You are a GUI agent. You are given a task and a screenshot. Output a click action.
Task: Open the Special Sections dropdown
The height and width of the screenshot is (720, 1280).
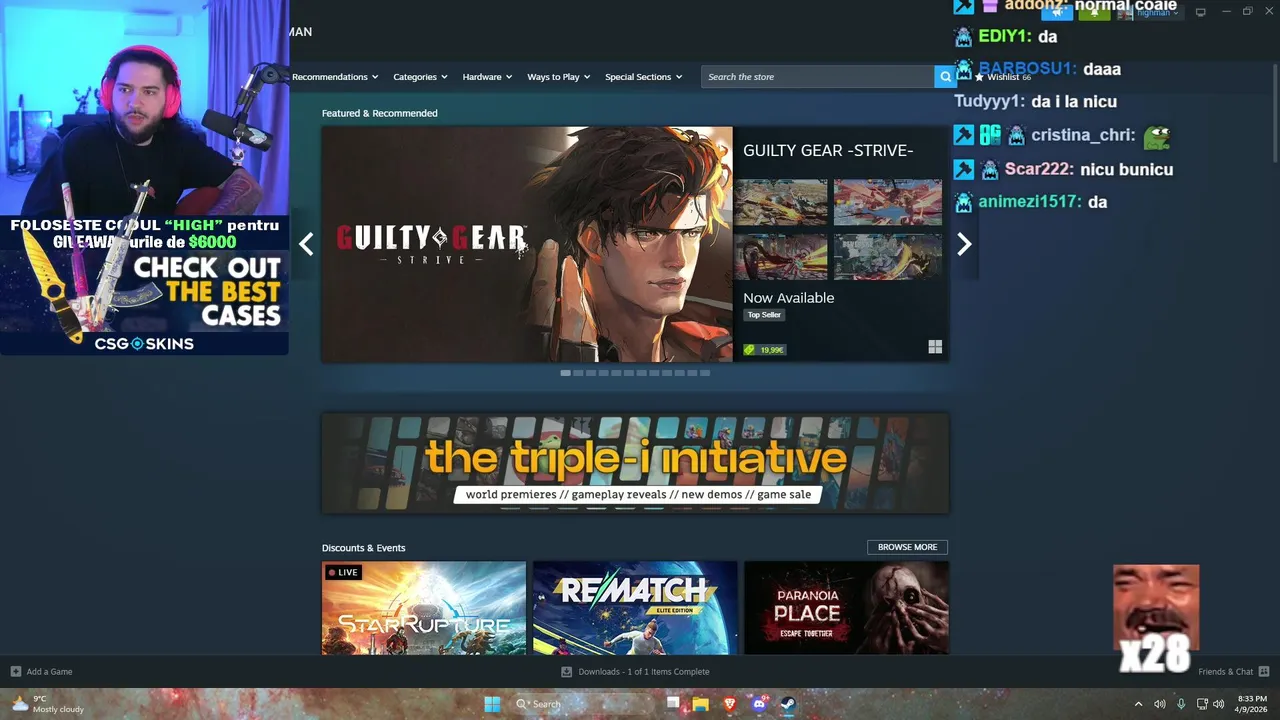pos(643,77)
